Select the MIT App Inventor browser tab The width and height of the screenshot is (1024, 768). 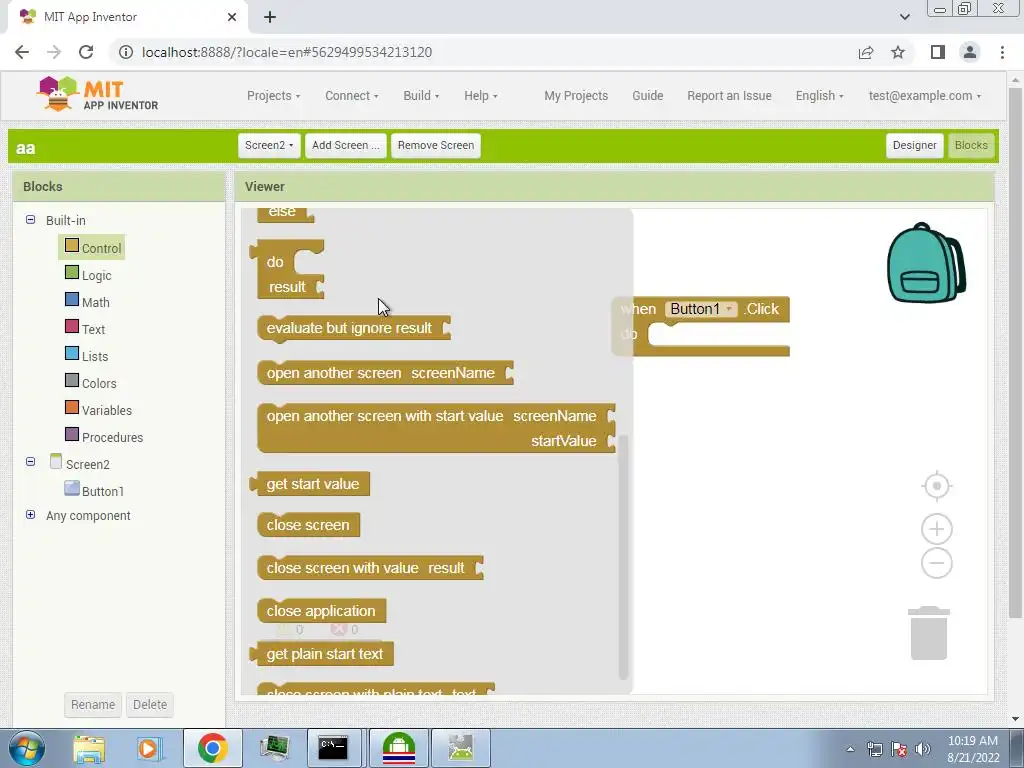tap(127, 17)
